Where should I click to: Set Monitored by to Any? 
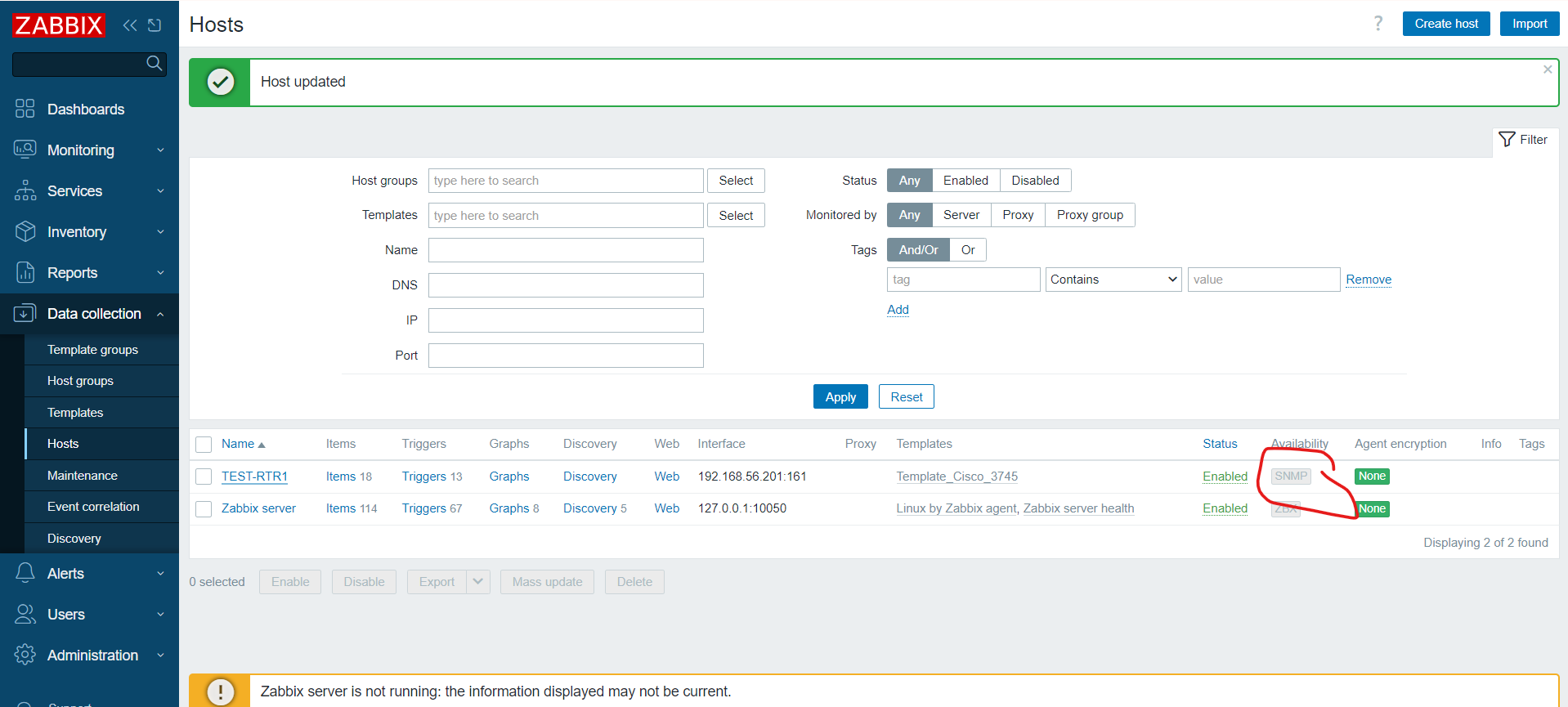[910, 215]
